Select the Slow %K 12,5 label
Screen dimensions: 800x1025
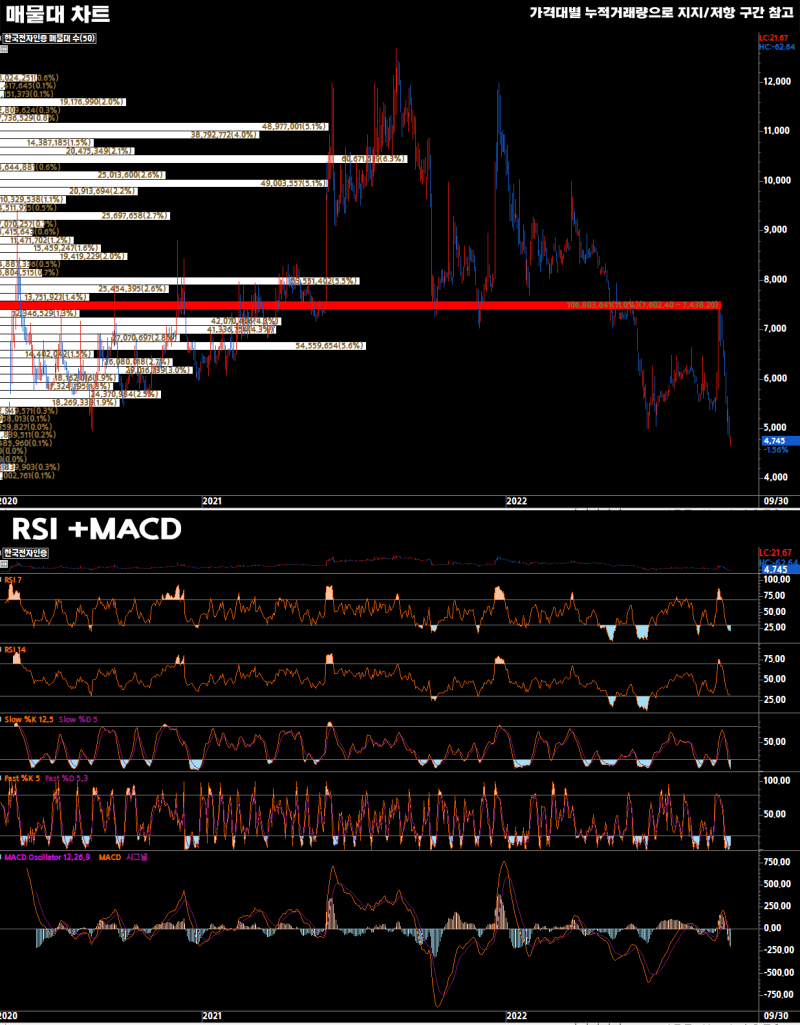click(29, 719)
